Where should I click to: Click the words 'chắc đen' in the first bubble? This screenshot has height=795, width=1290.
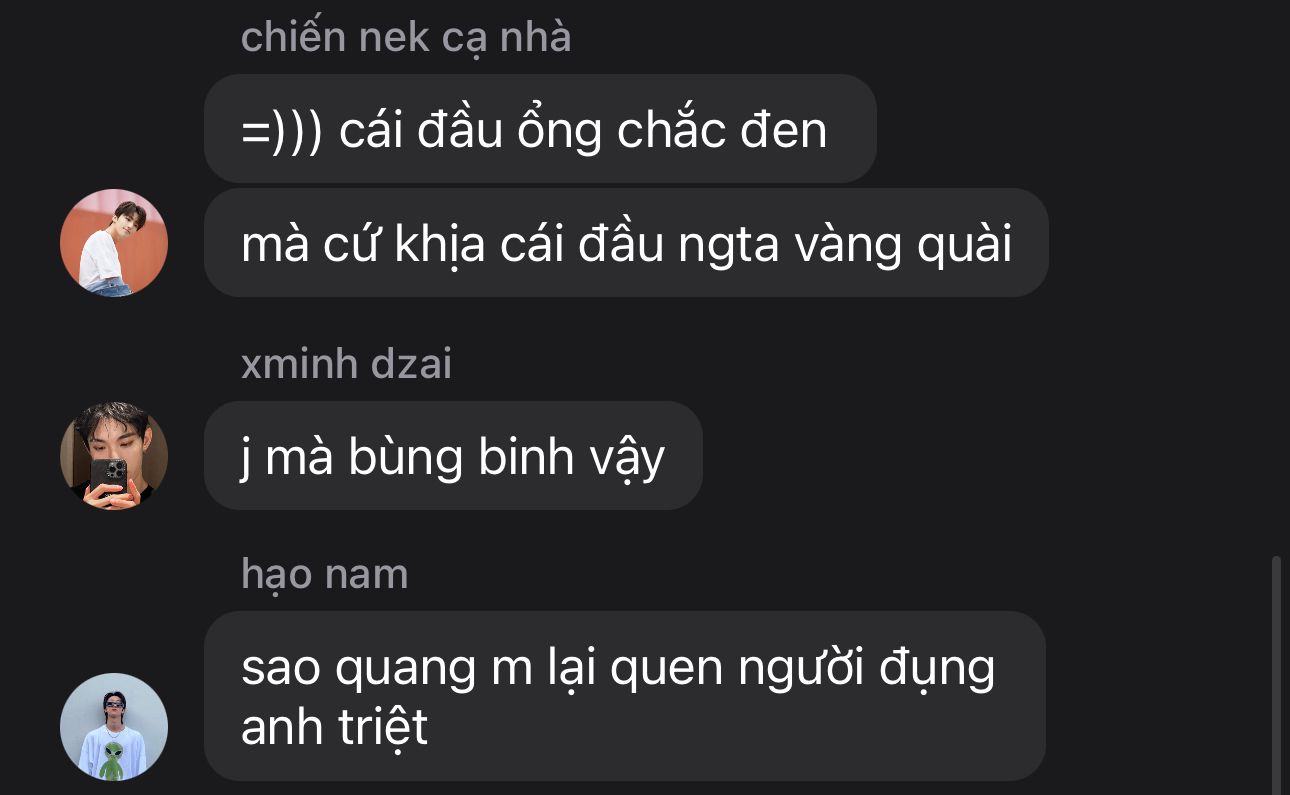(x=722, y=130)
